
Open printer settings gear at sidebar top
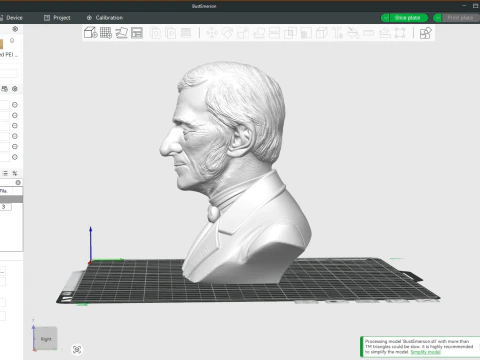(15, 29)
